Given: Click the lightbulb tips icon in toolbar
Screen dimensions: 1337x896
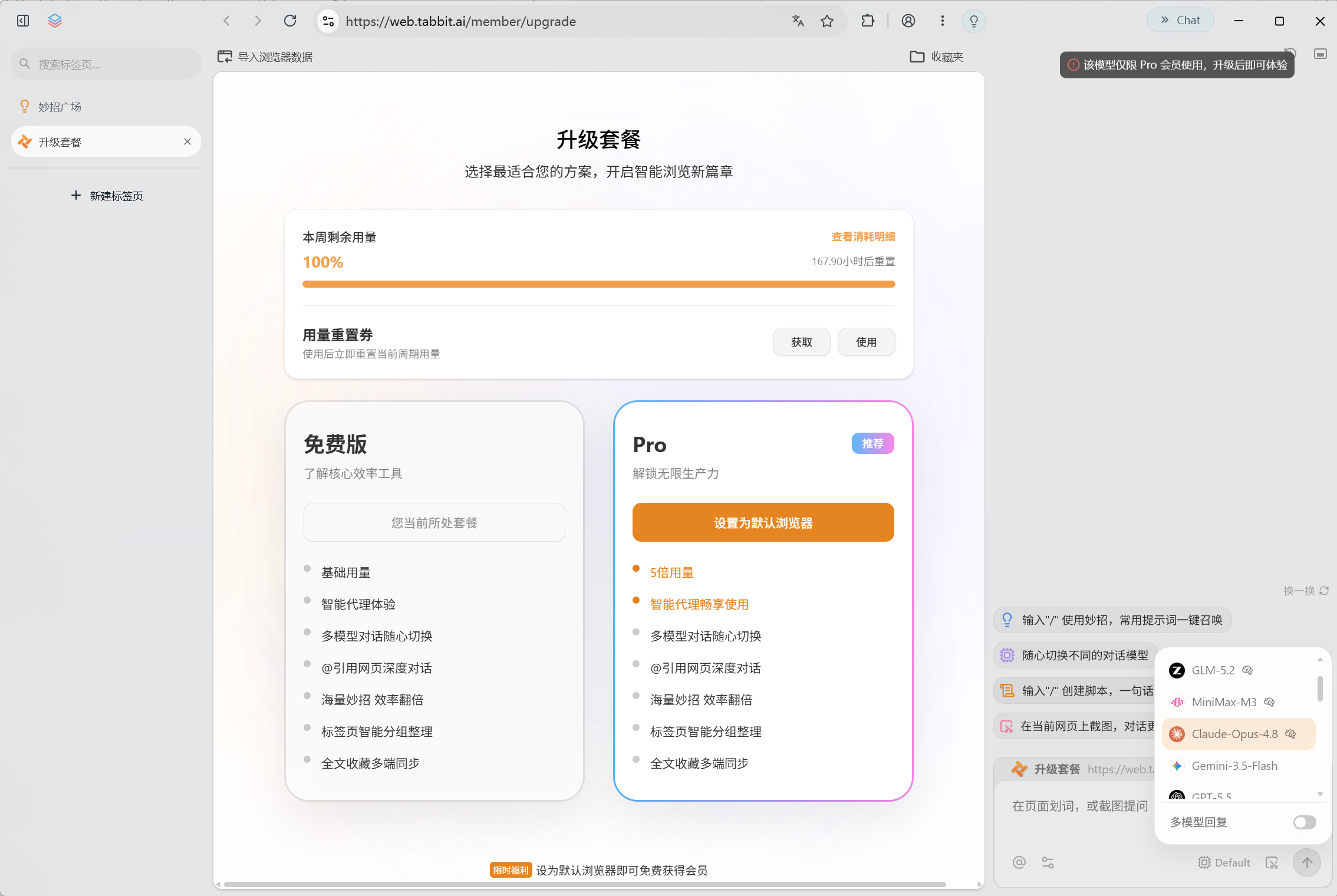Looking at the screenshot, I should [974, 21].
